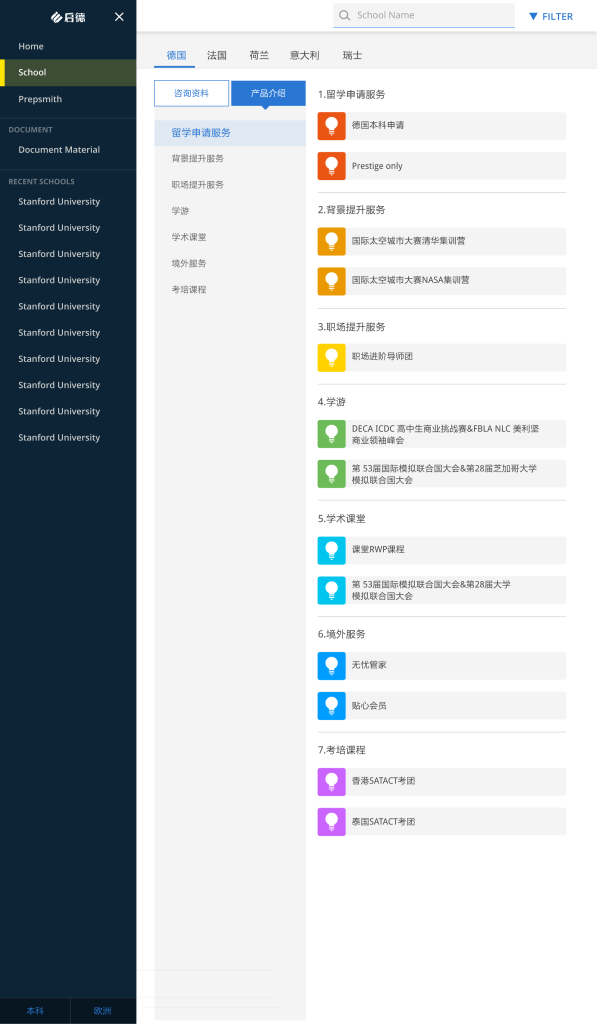Select the 咨询资料 tab button
This screenshot has height=1024, width=597.
[191, 93]
